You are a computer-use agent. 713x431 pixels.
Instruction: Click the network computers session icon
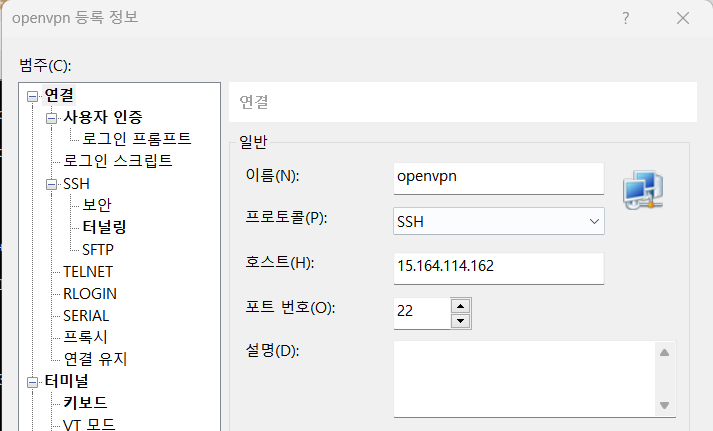[643, 190]
